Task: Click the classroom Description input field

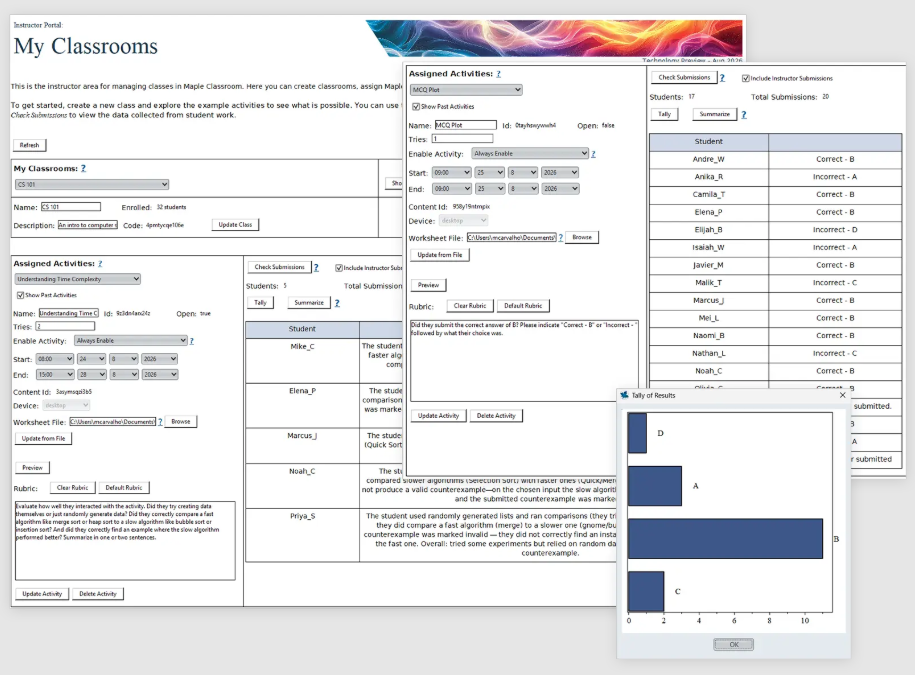Action: (x=88, y=225)
